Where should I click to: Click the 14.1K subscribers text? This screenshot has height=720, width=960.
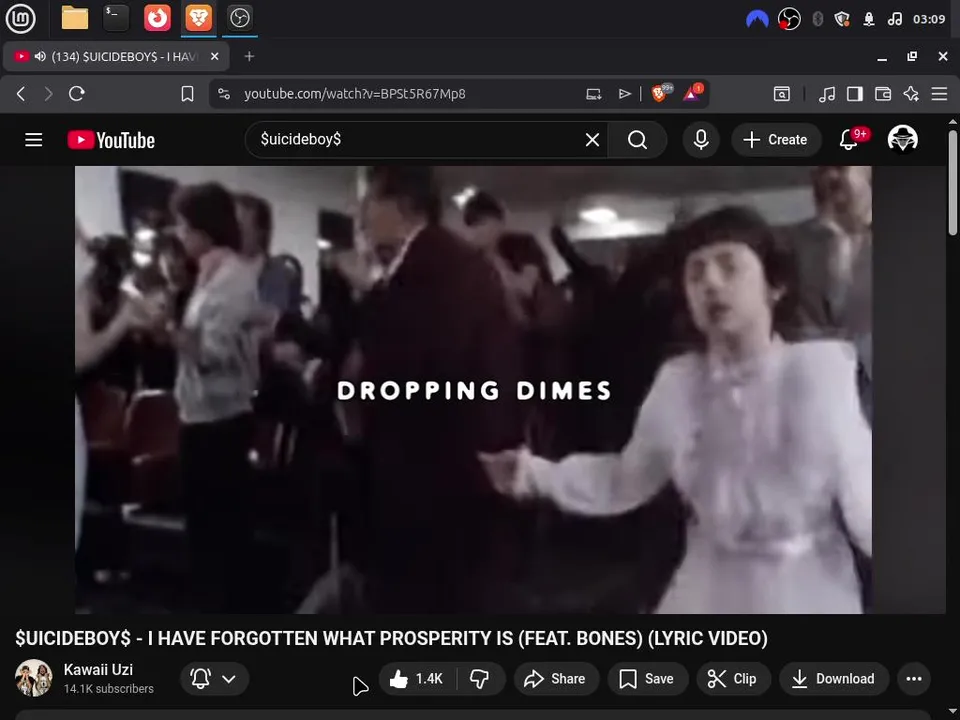(108, 689)
